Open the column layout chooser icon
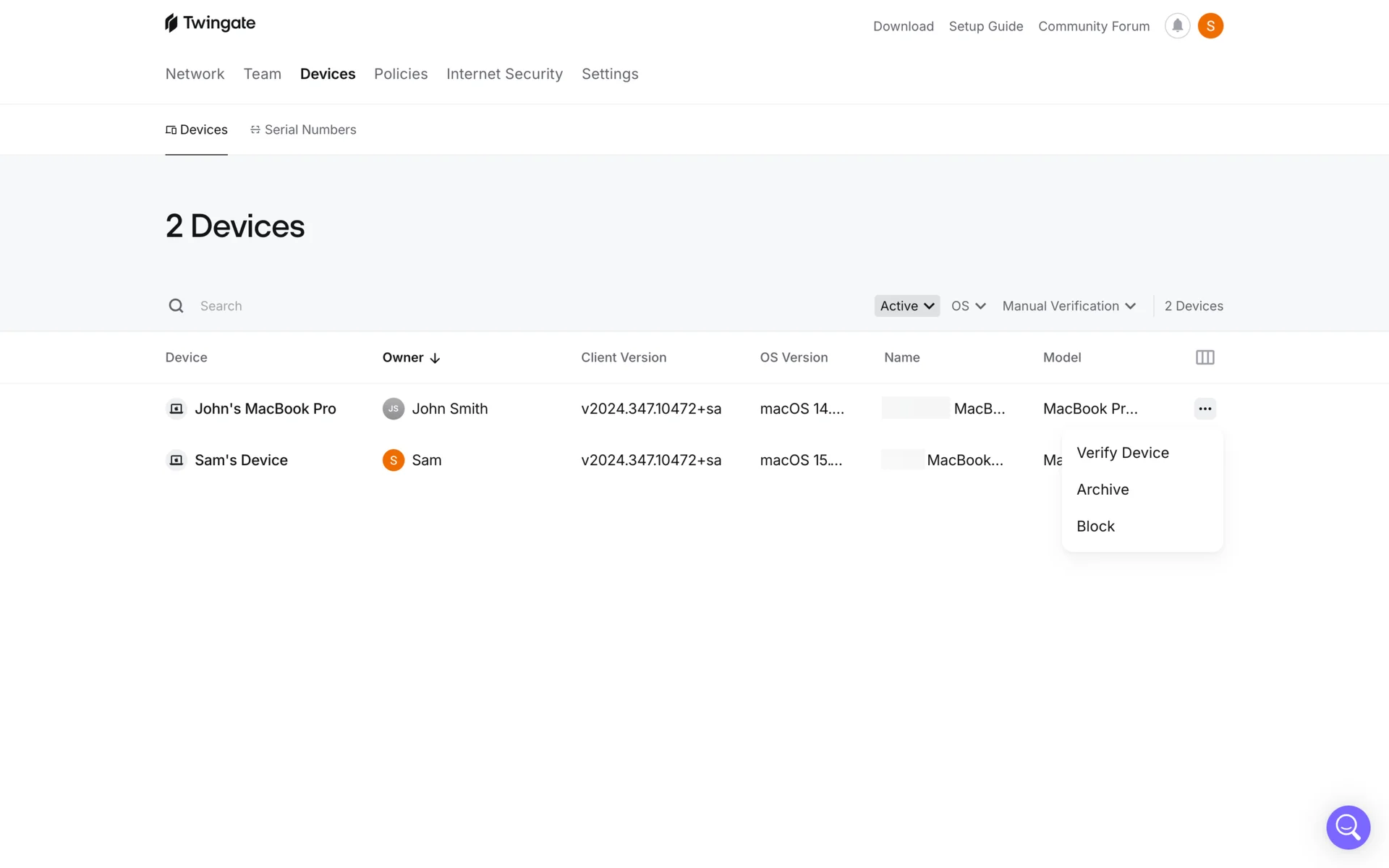This screenshot has height=868, width=1389. 1205,357
